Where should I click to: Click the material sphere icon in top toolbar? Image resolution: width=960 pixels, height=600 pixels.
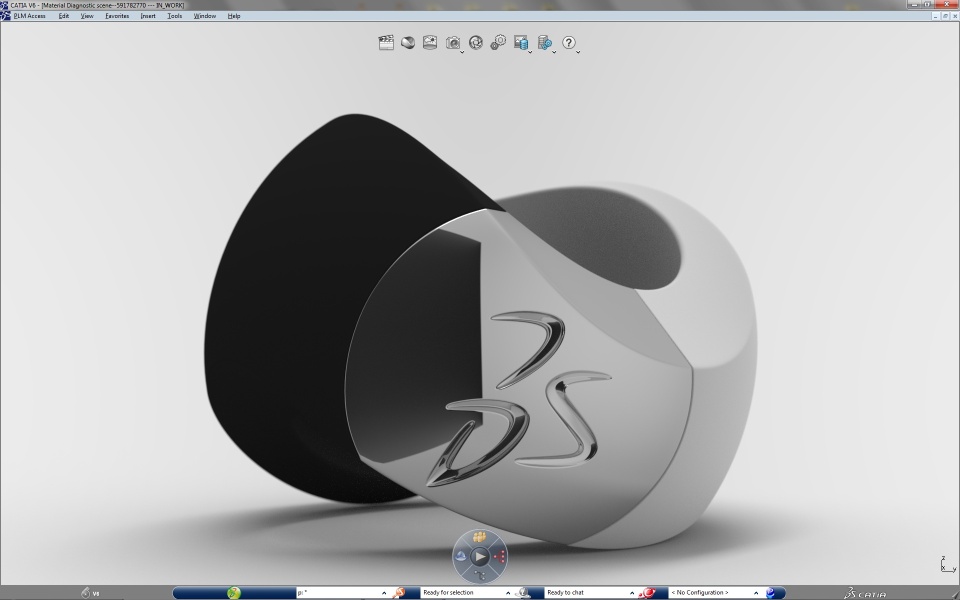point(408,42)
